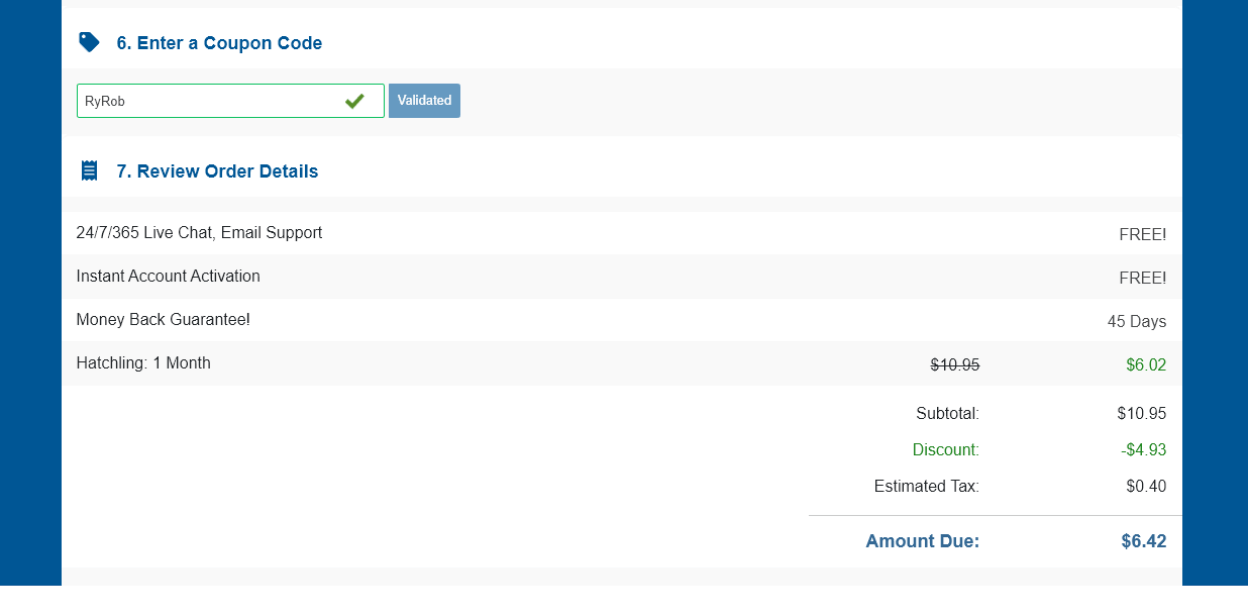1248x590 pixels.
Task: Select the Hatchling: 1 Month plan item
Action: tap(143, 363)
